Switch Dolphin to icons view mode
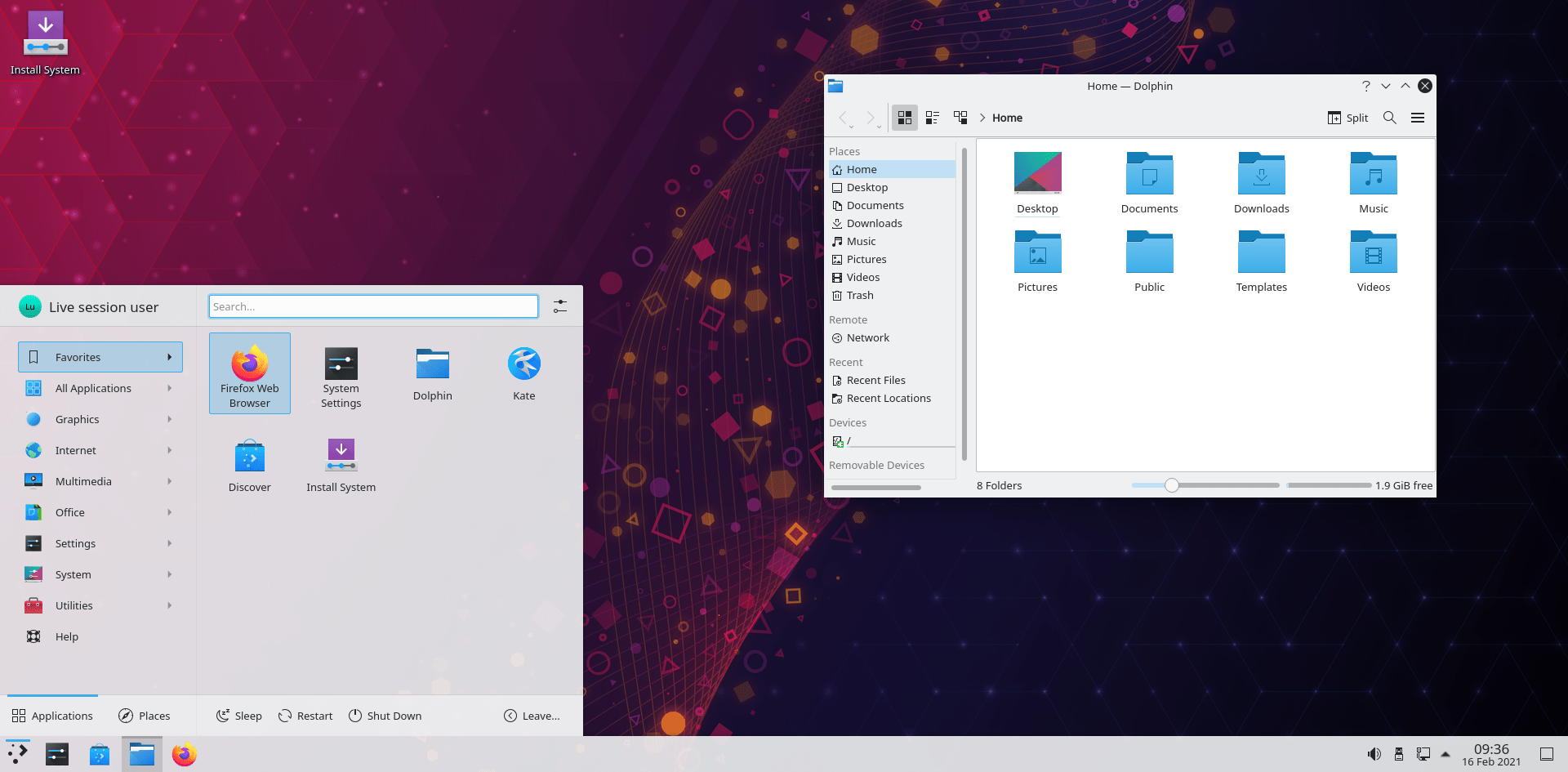 click(904, 117)
